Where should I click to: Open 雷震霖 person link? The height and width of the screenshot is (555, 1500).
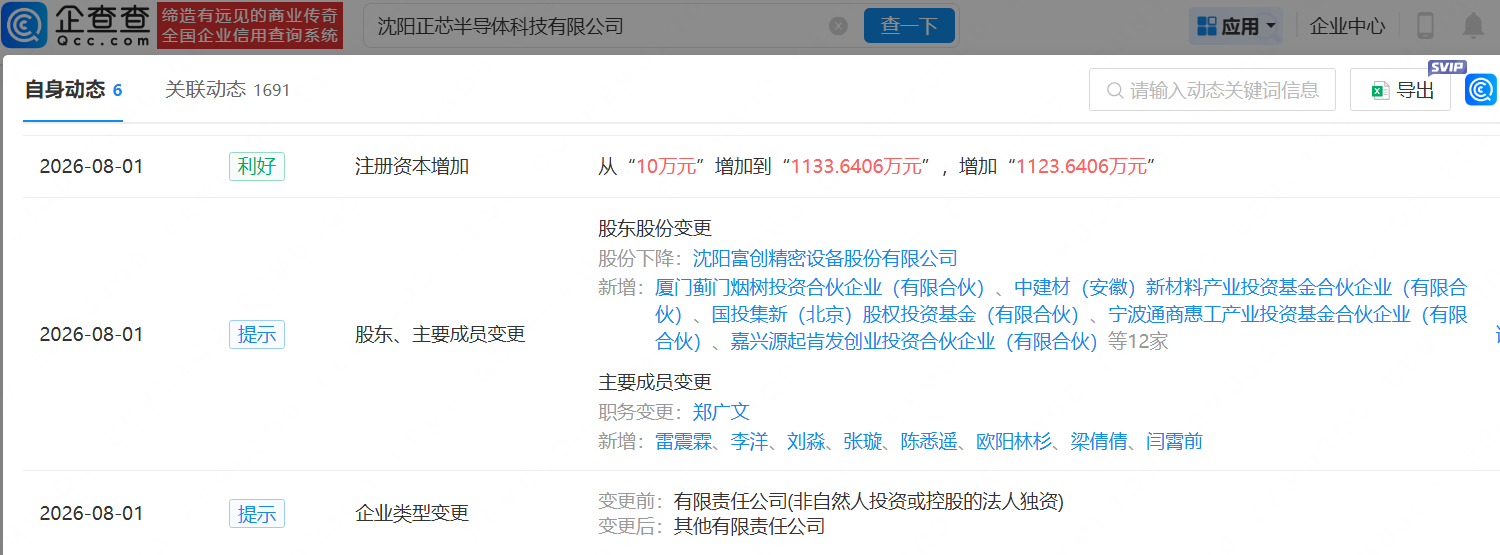point(683,441)
